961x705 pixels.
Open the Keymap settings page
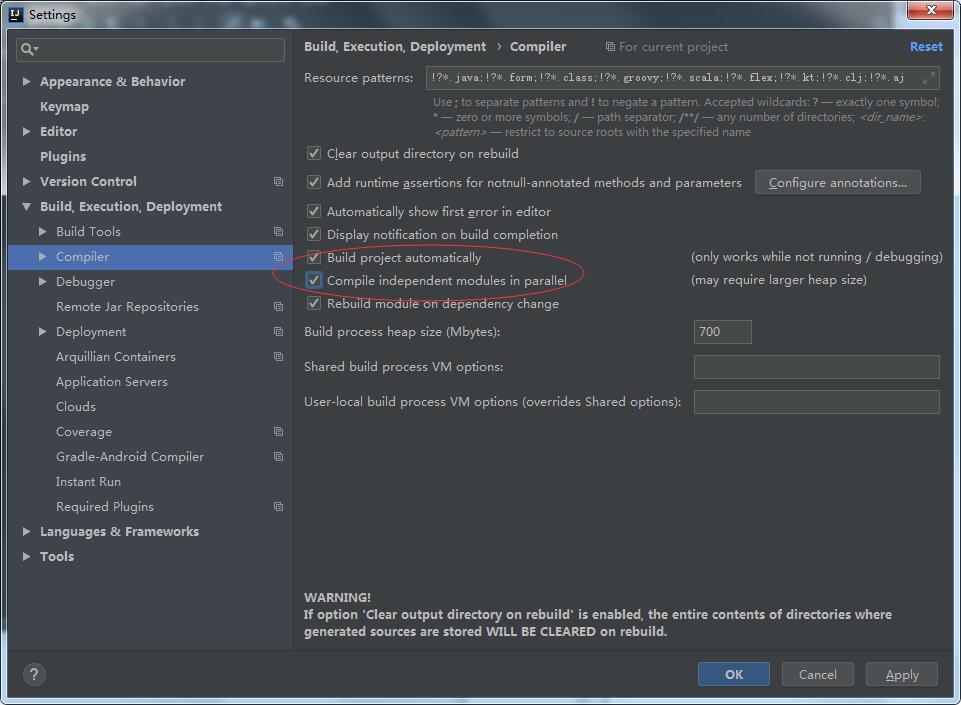pos(64,107)
